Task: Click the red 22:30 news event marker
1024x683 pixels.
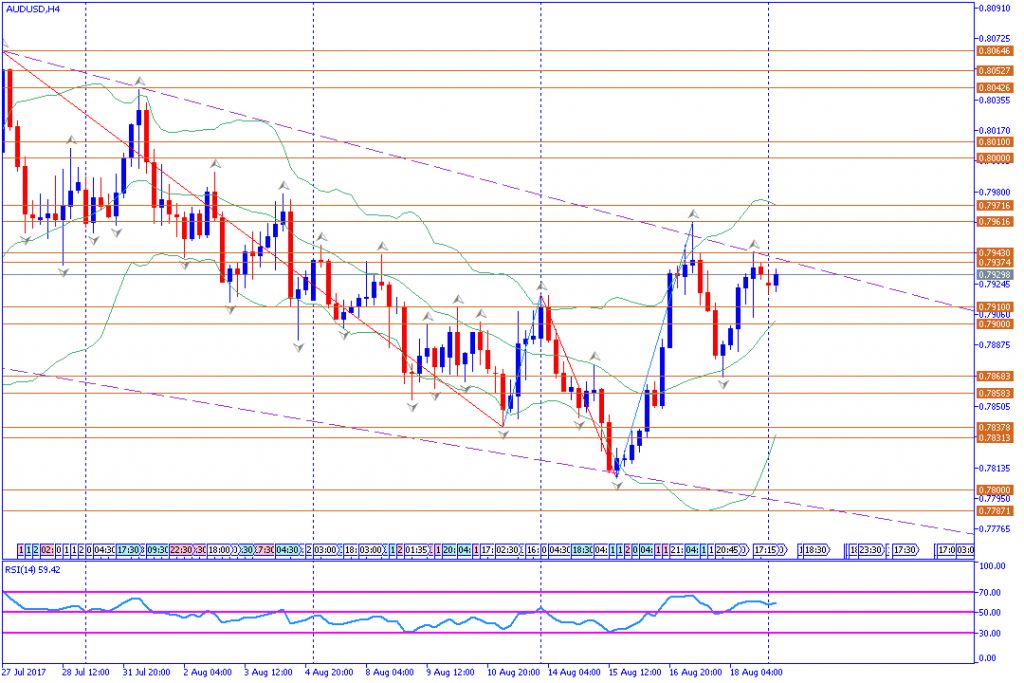Action: 182,550
